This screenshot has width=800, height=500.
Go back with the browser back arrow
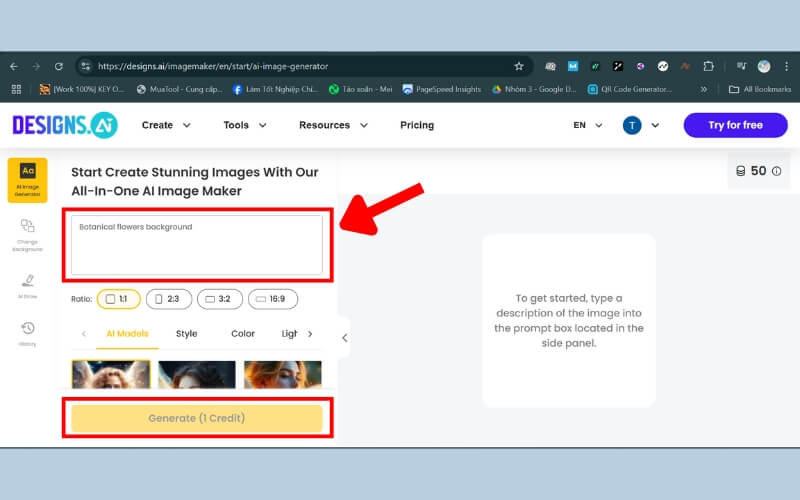point(14,66)
